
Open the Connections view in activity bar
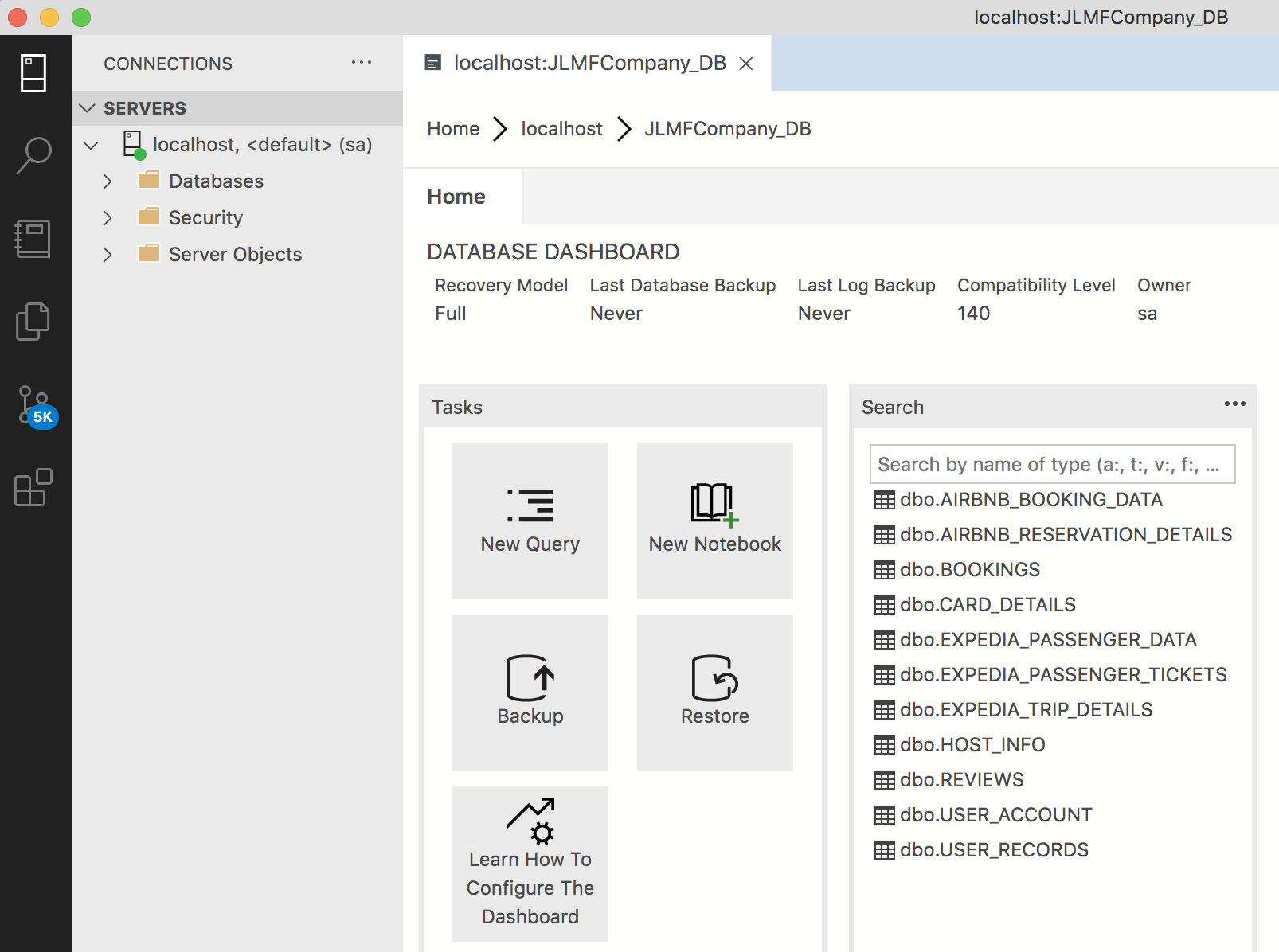[33, 73]
